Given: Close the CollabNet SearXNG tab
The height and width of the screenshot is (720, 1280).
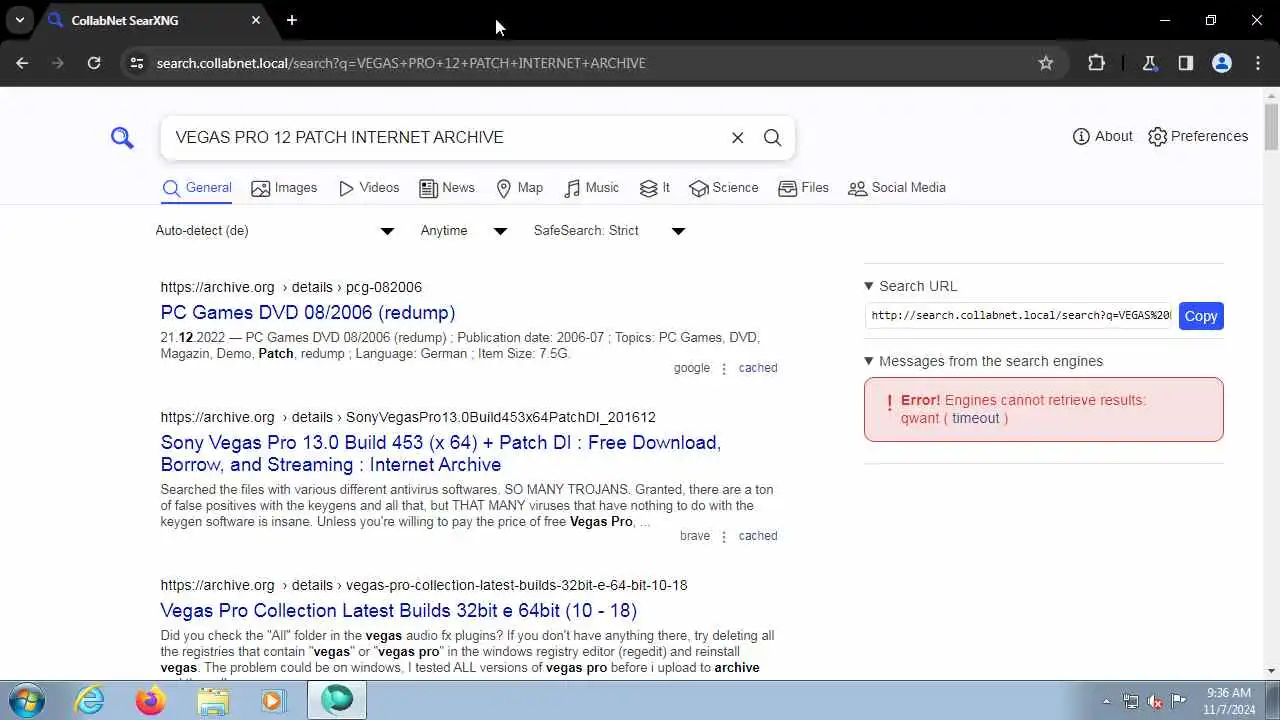Looking at the screenshot, I should pos(256,20).
